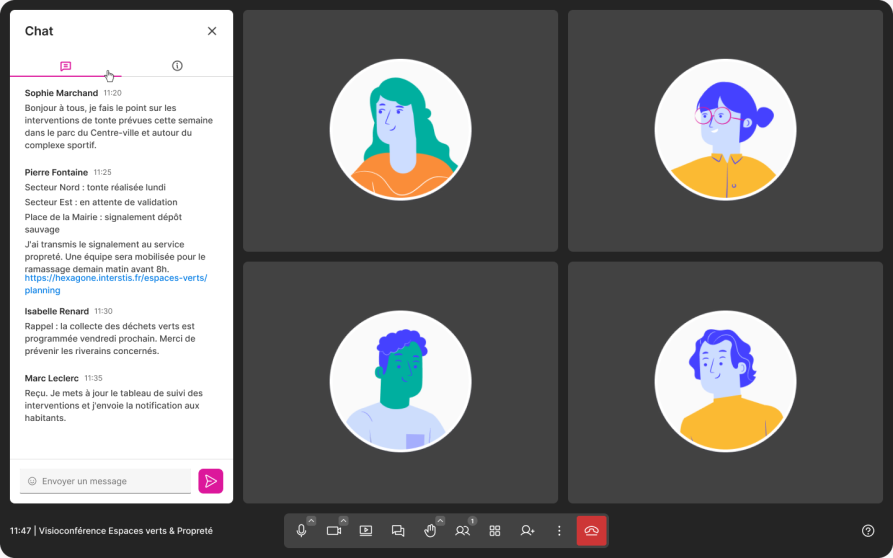This screenshot has width=893, height=558.
Task: Click Isabelle Renard's name in chat
Action: 56,311
